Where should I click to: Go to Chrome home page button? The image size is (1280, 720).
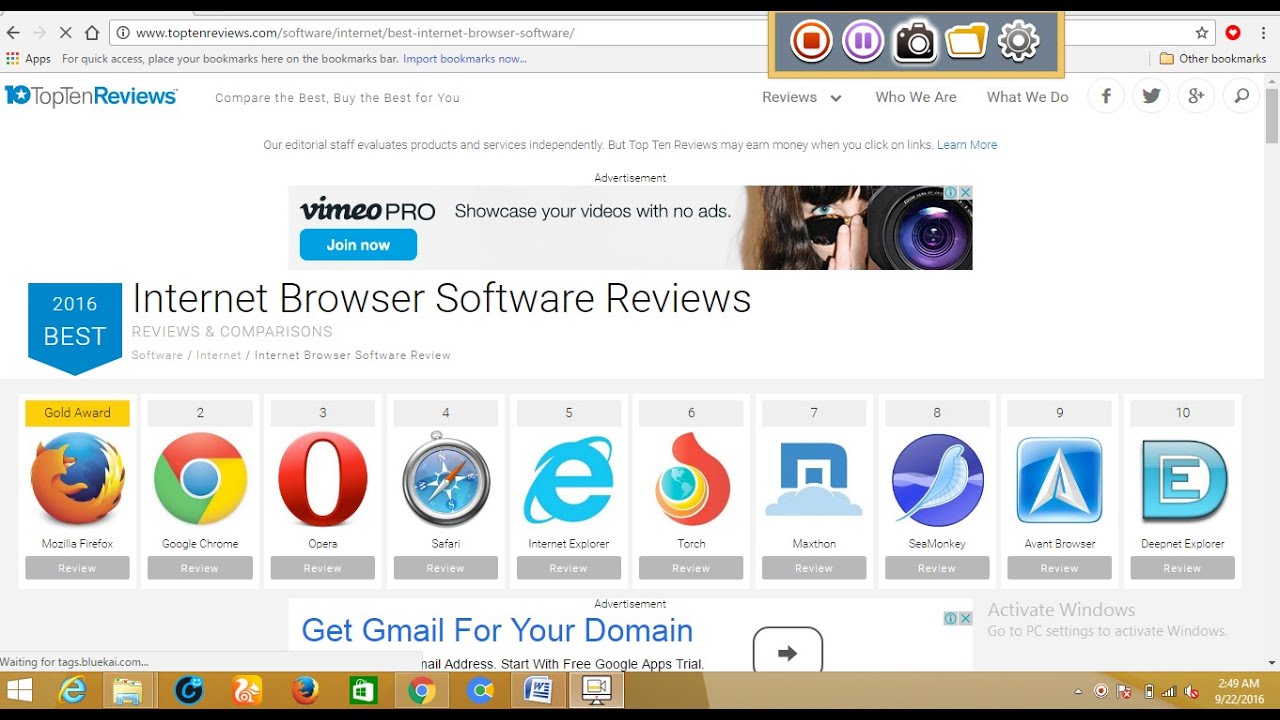92,33
